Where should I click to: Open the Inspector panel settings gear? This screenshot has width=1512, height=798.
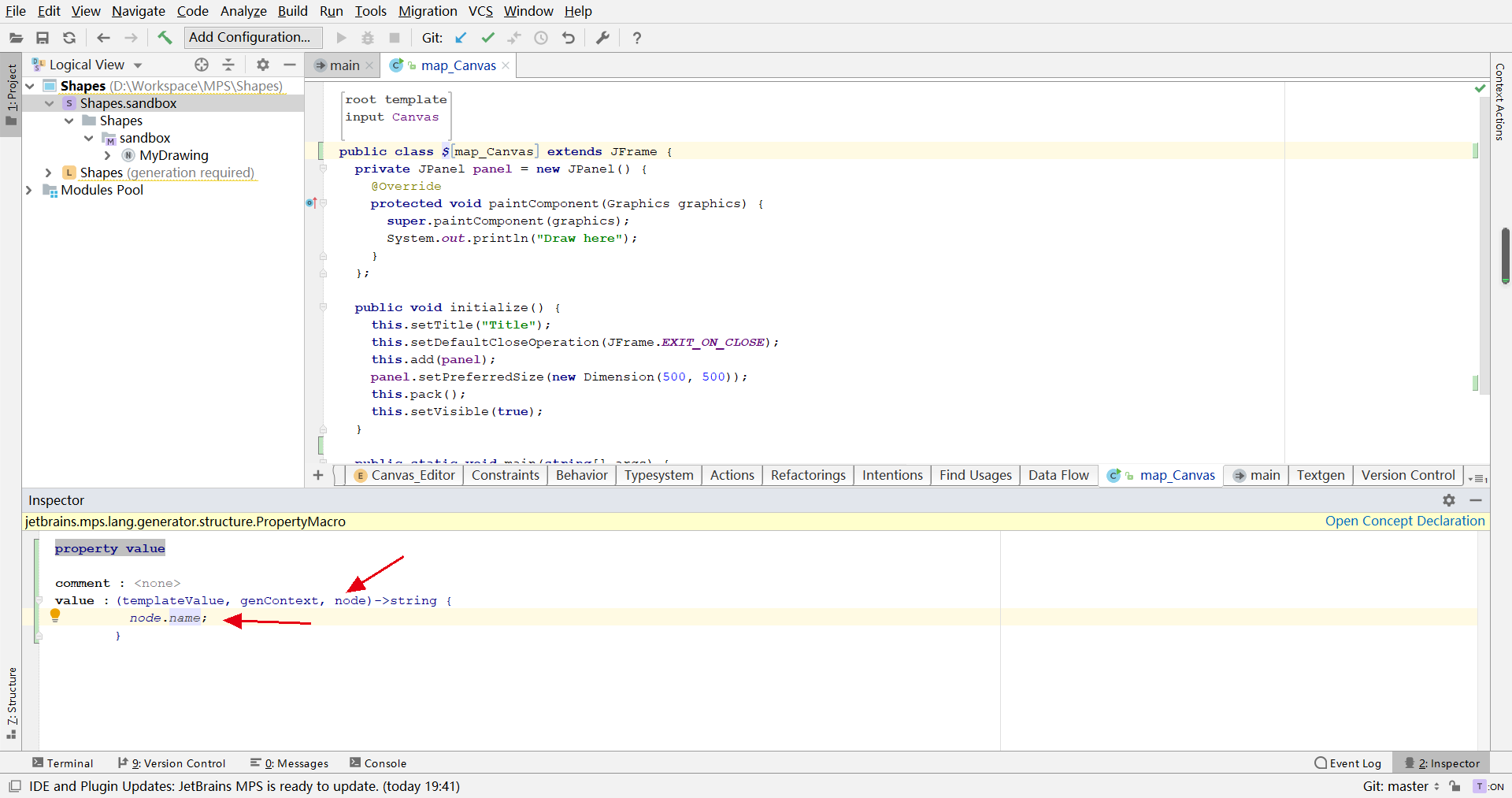coord(1449,500)
